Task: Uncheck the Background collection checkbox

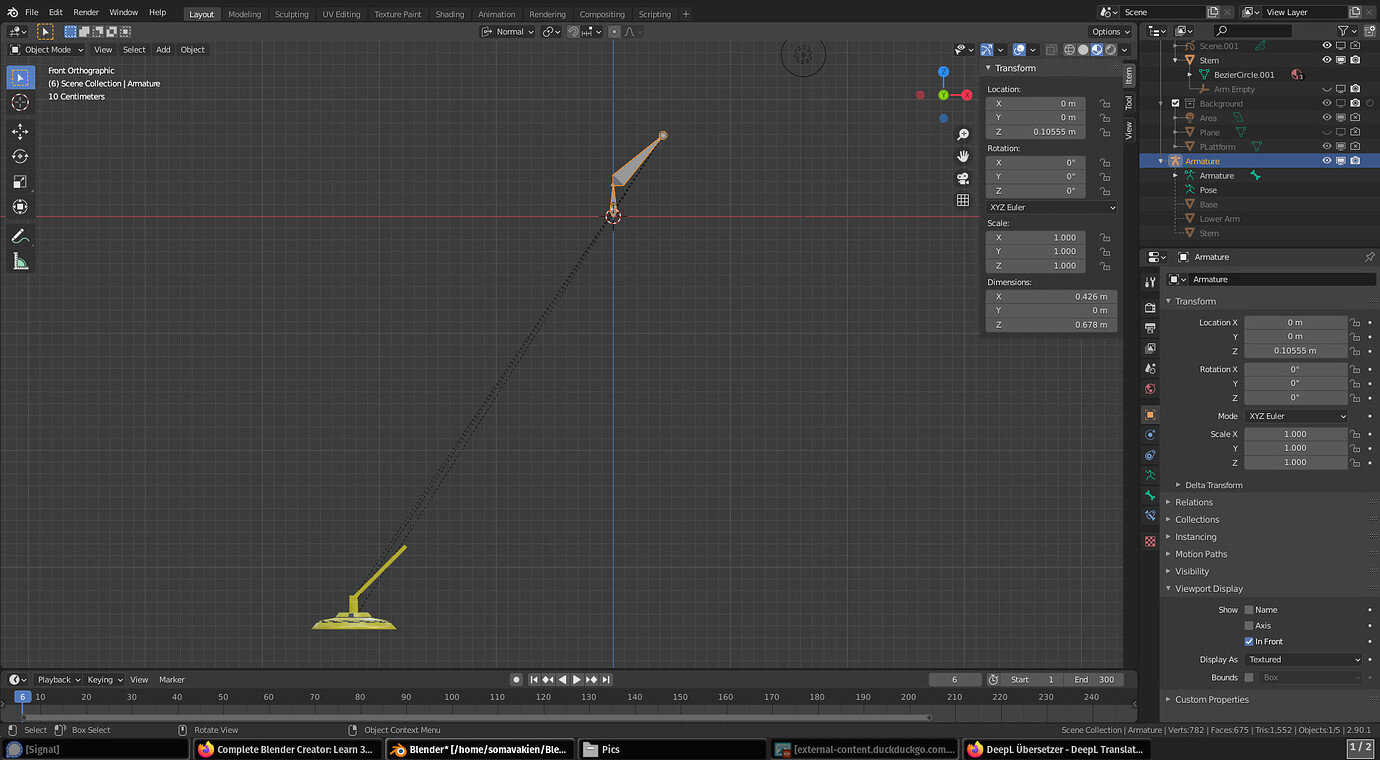Action: 1174,102
